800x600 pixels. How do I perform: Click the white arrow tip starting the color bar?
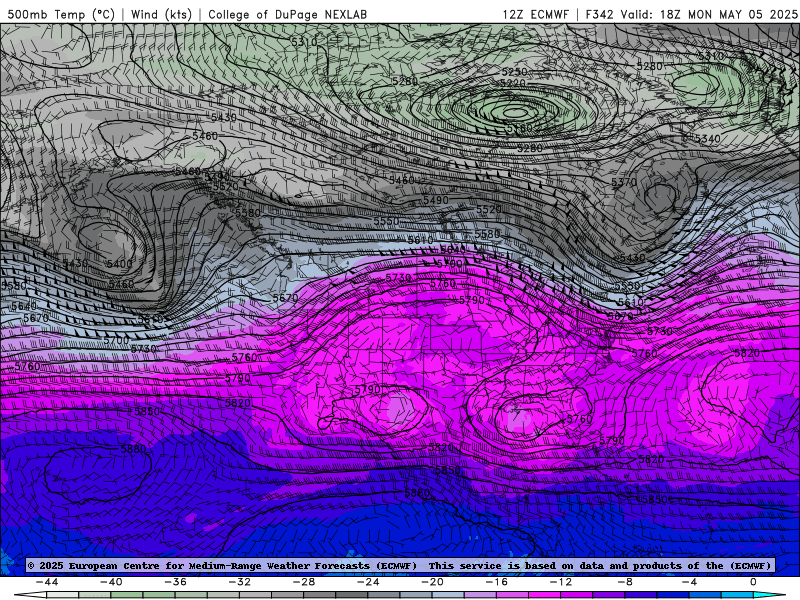[x=30, y=595]
